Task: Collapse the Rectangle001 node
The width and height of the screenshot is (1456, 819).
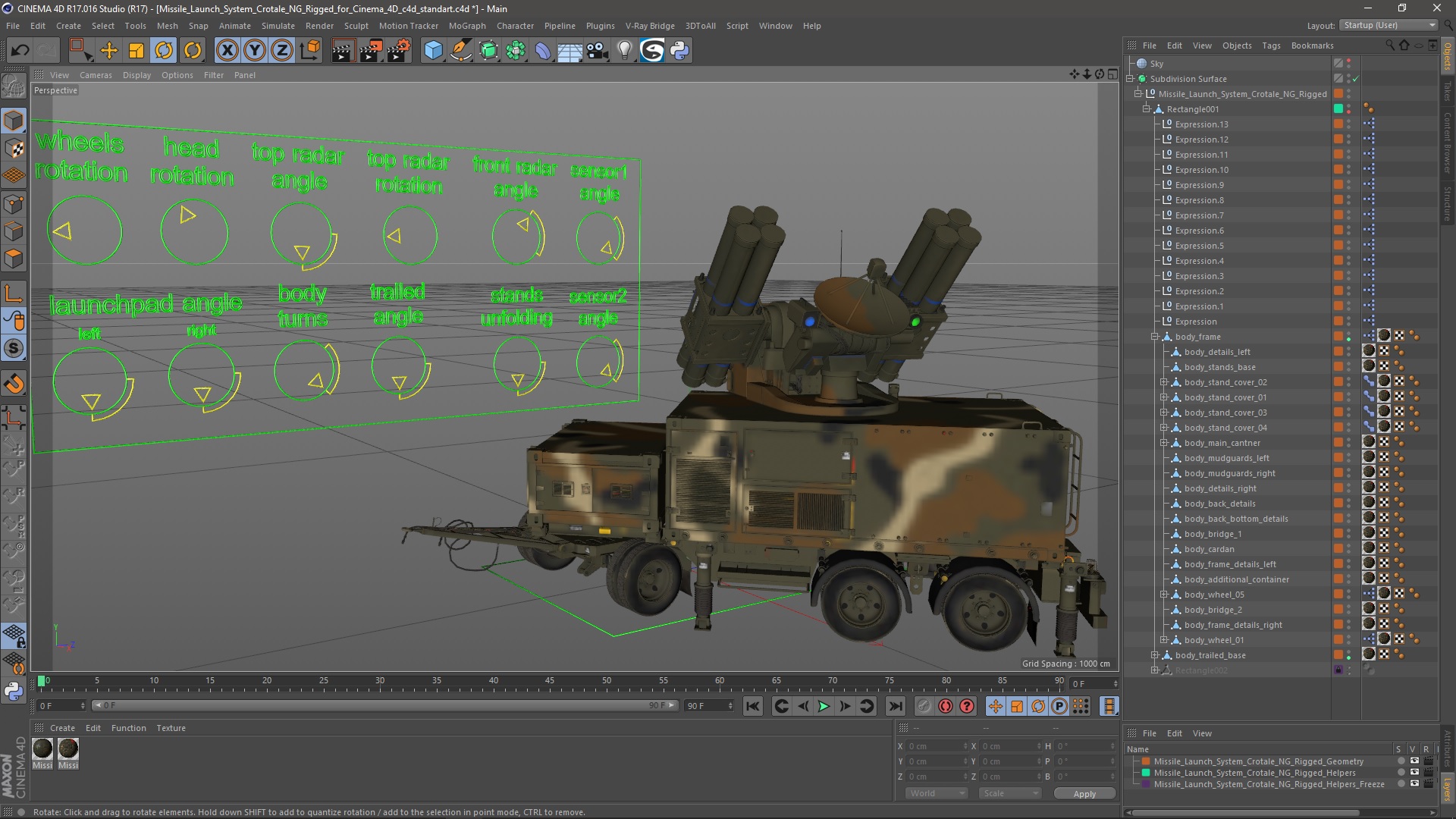Action: click(1147, 109)
